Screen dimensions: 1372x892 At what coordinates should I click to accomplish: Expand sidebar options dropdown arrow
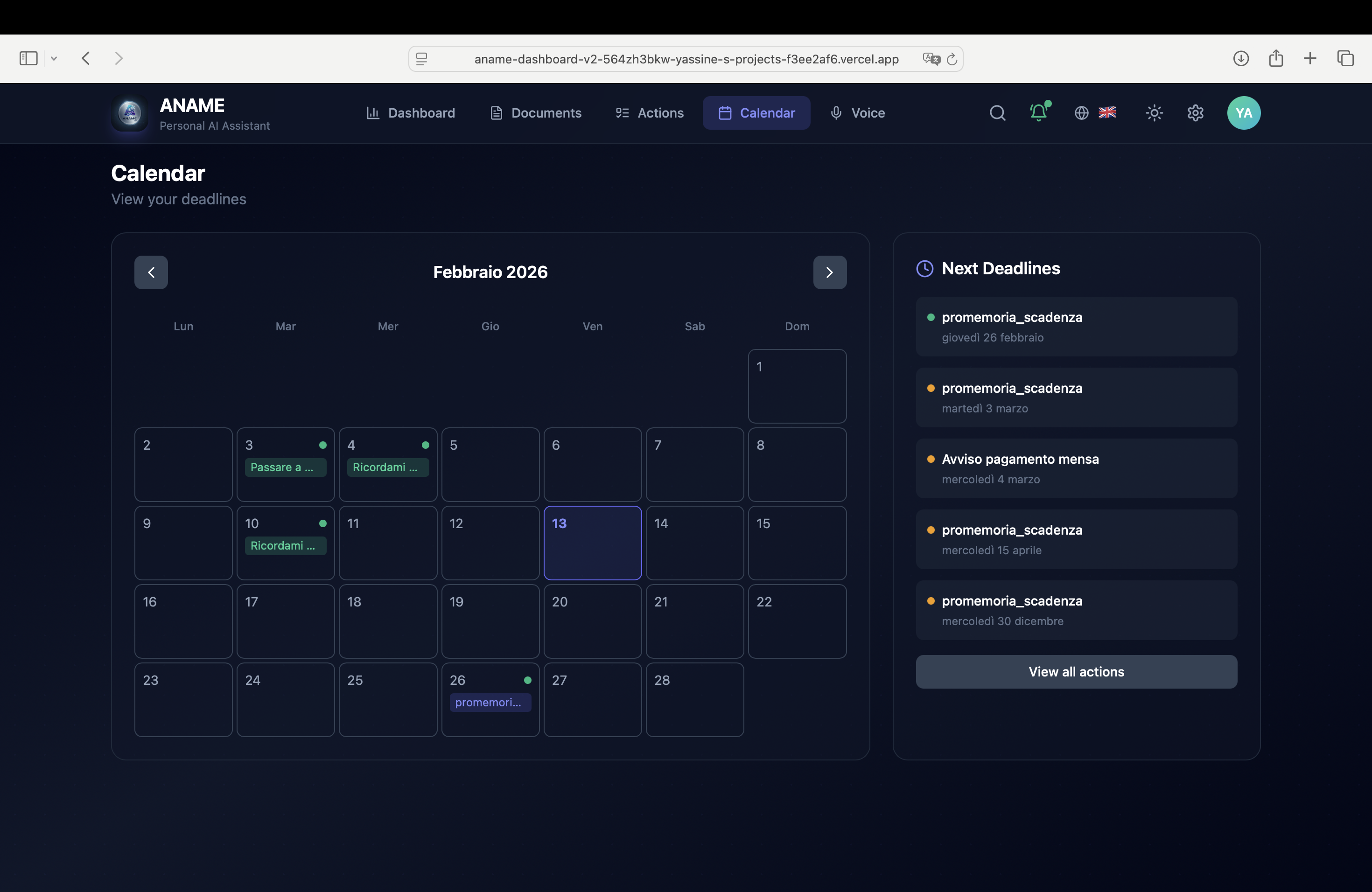[54, 58]
